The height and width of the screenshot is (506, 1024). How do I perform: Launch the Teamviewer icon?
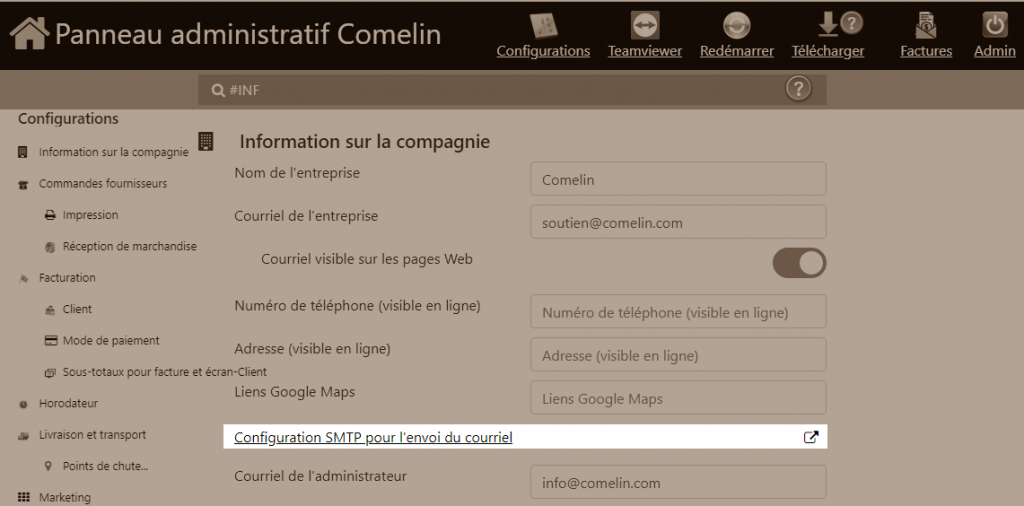[x=645, y=25]
